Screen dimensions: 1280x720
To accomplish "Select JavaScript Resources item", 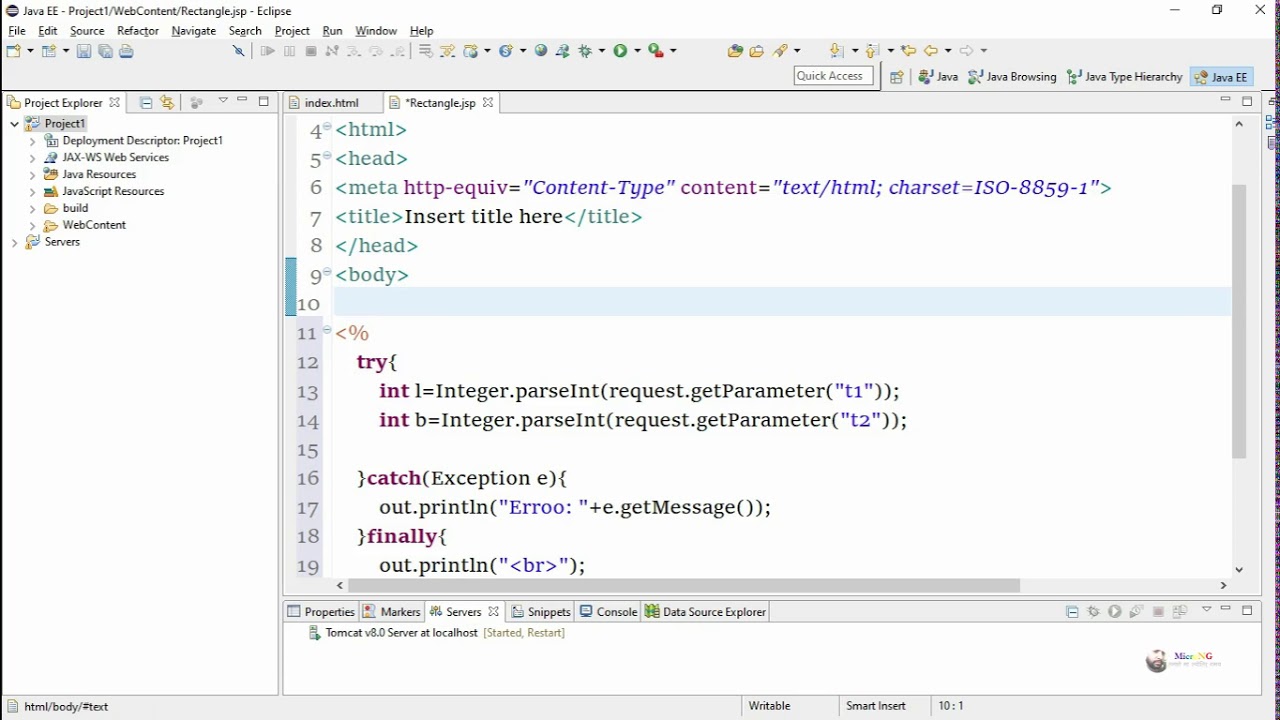I will point(104,191).
